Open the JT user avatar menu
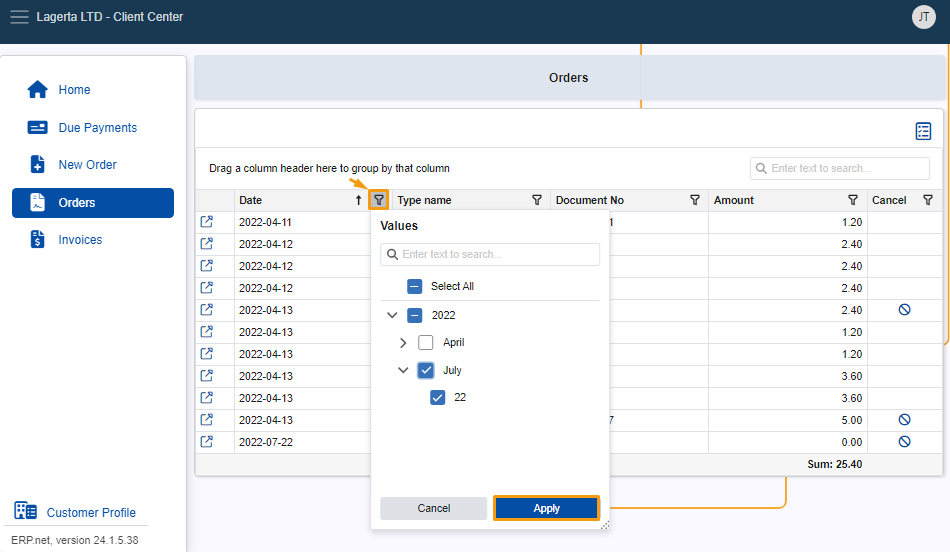Screen dimensions: 950x552 pyautogui.click(x=923, y=17)
